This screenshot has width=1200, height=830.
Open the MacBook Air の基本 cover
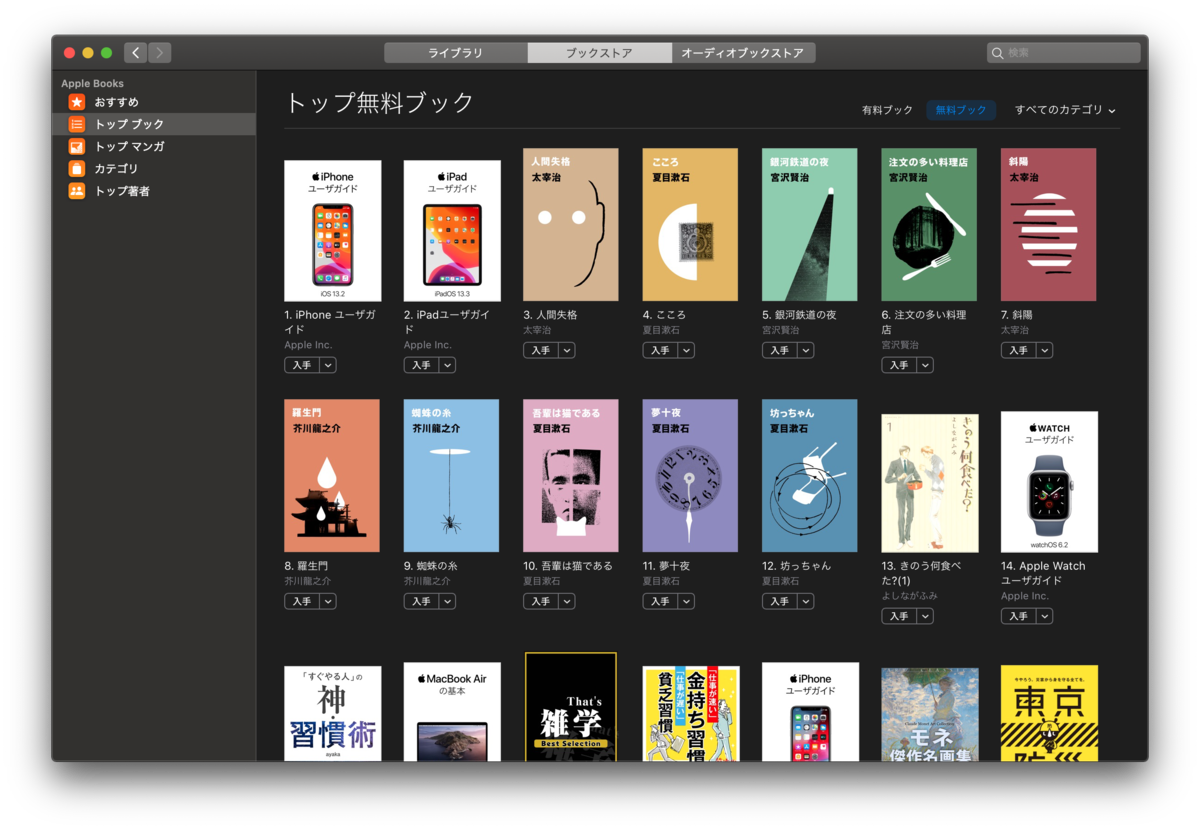452,712
